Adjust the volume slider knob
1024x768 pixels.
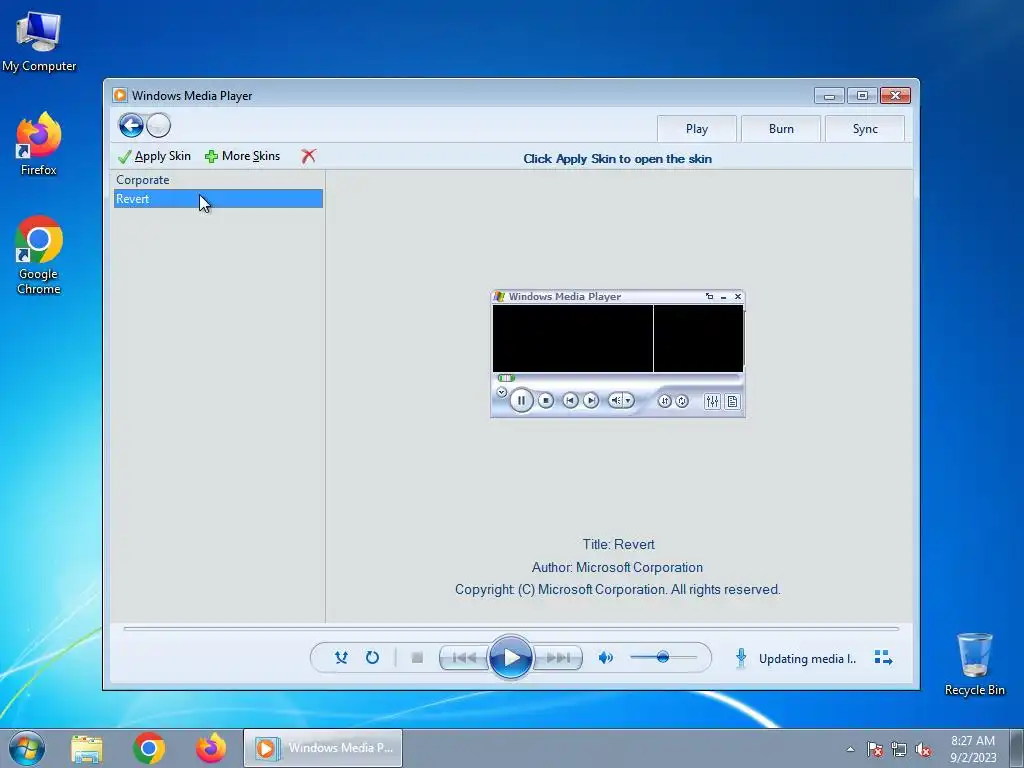tap(663, 657)
